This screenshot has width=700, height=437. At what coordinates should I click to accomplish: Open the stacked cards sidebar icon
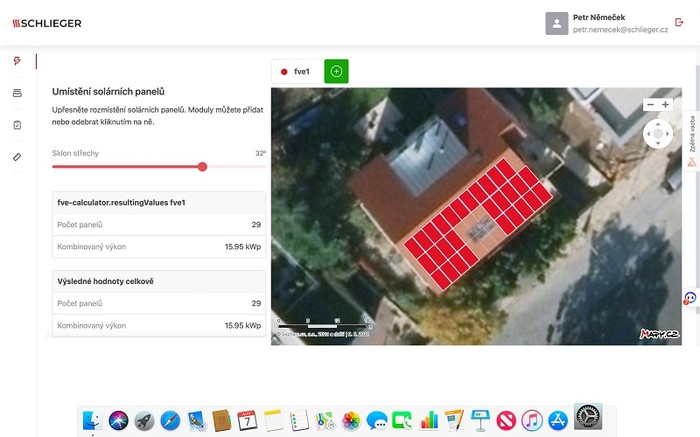coord(17,93)
